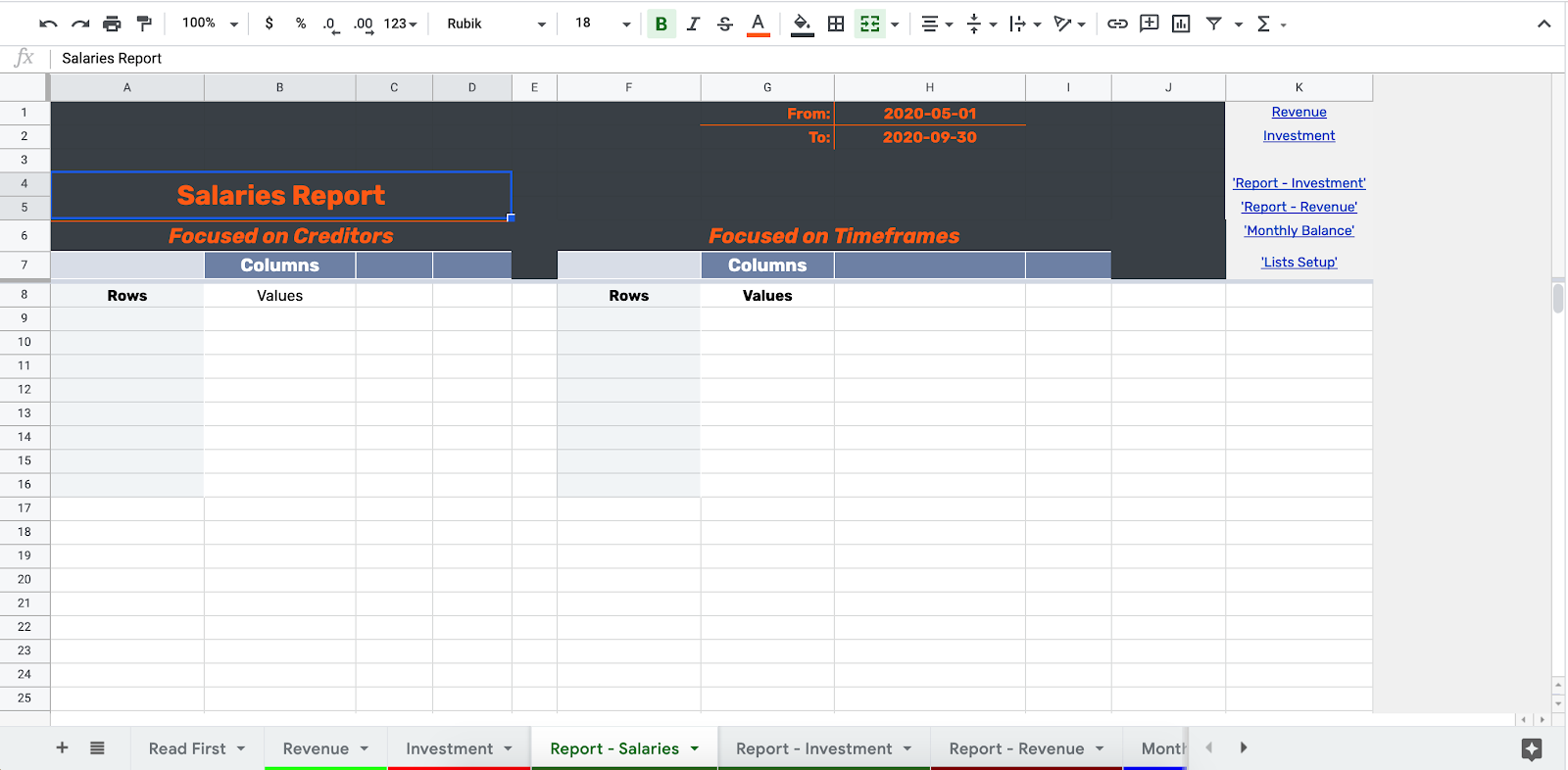Undo the last action
1568x770 pixels.
48,24
